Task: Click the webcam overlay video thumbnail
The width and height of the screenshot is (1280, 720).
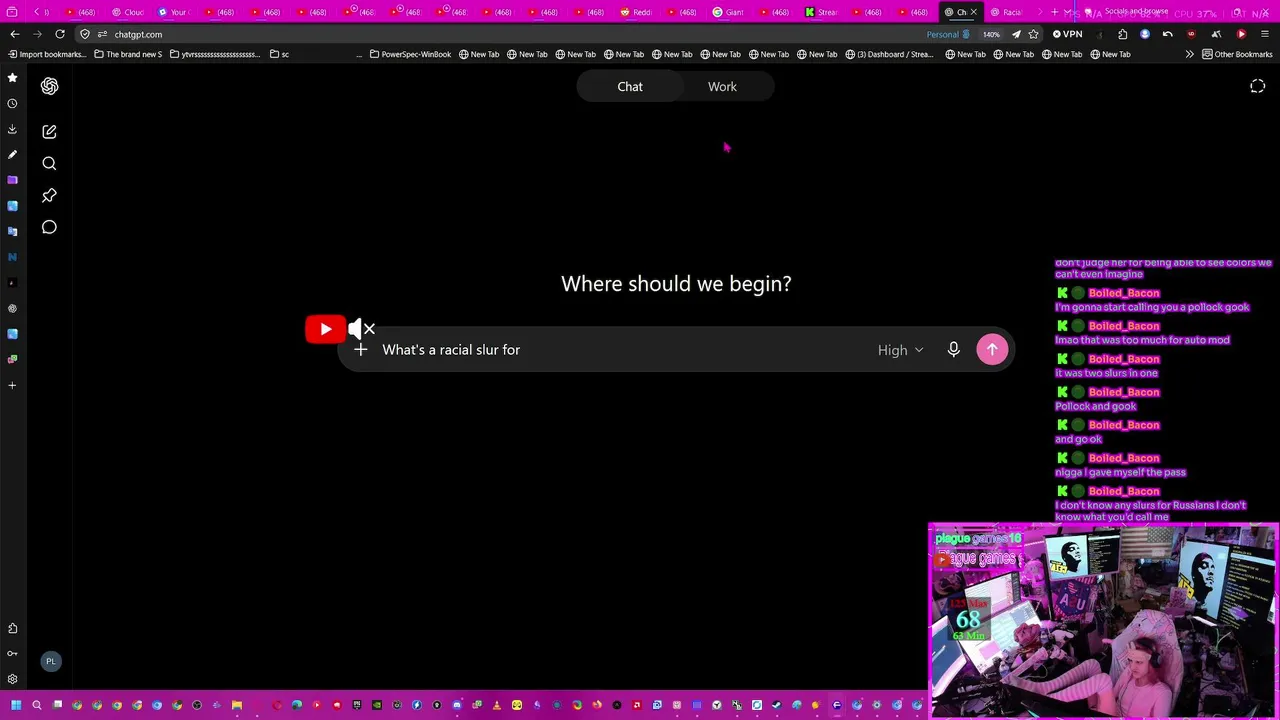Action: pos(1103,621)
